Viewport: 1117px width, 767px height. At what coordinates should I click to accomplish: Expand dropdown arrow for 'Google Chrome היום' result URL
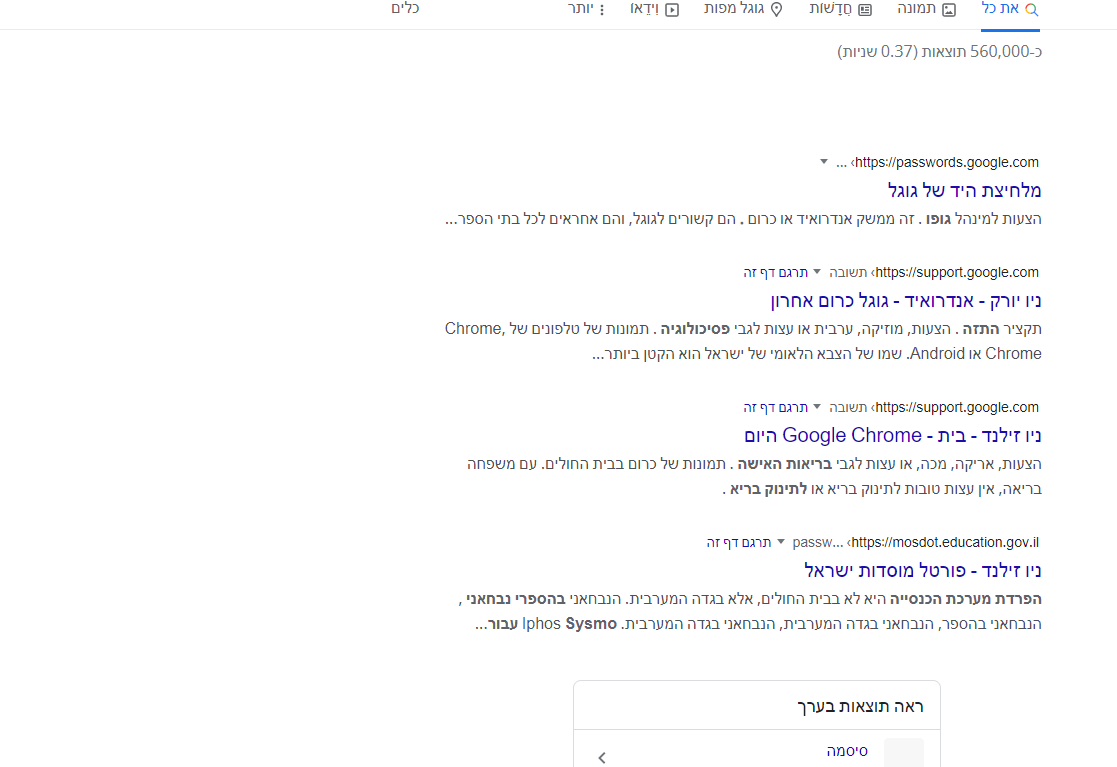(x=817, y=407)
